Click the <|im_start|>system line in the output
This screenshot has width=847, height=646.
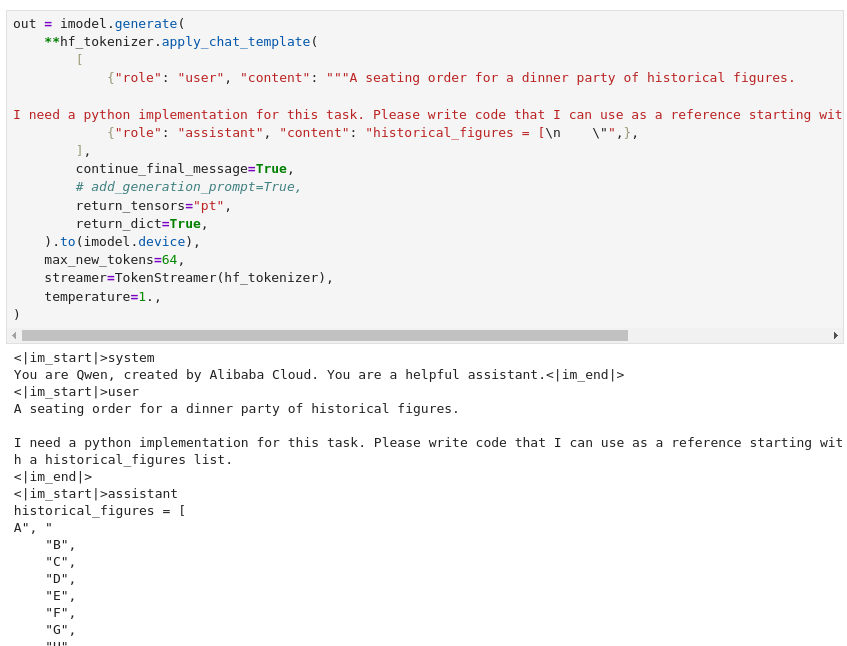[84, 357]
